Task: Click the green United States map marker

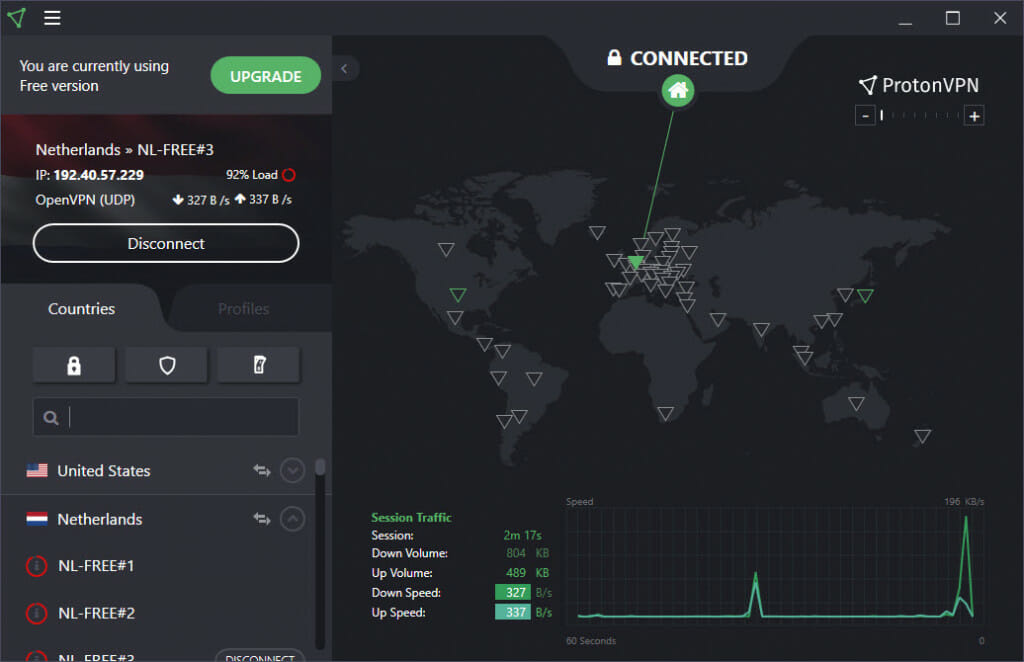Action: 458,294
